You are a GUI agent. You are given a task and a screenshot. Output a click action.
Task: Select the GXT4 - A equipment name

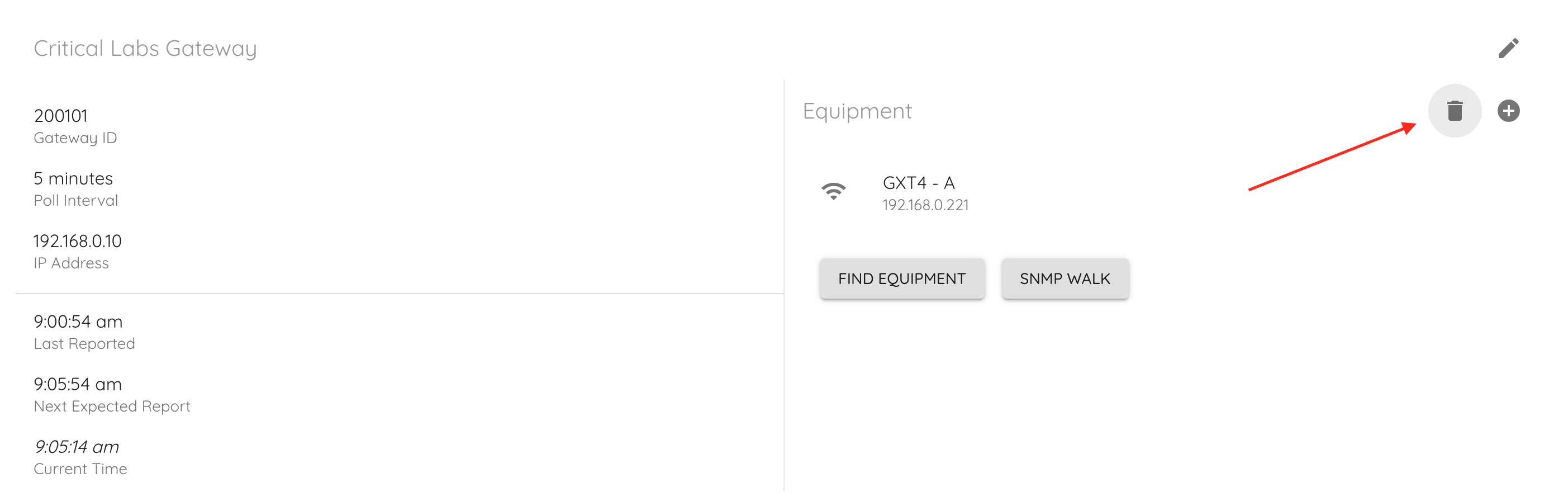(918, 183)
